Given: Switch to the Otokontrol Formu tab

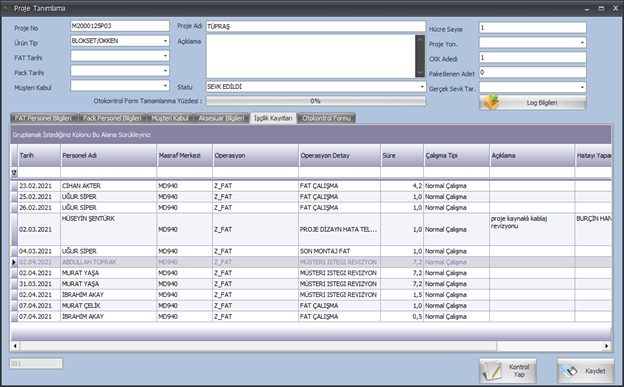Looking at the screenshot, I should tap(326, 118).
